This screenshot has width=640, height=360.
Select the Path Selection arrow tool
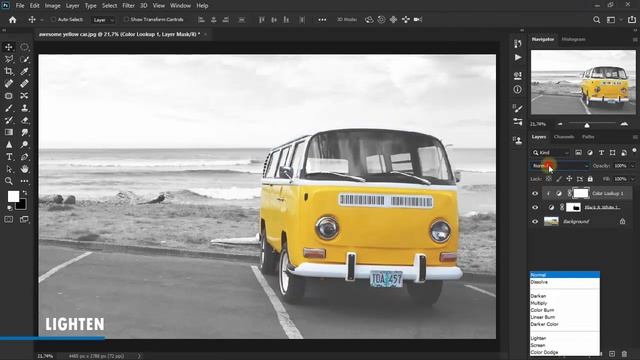[x=9, y=169]
